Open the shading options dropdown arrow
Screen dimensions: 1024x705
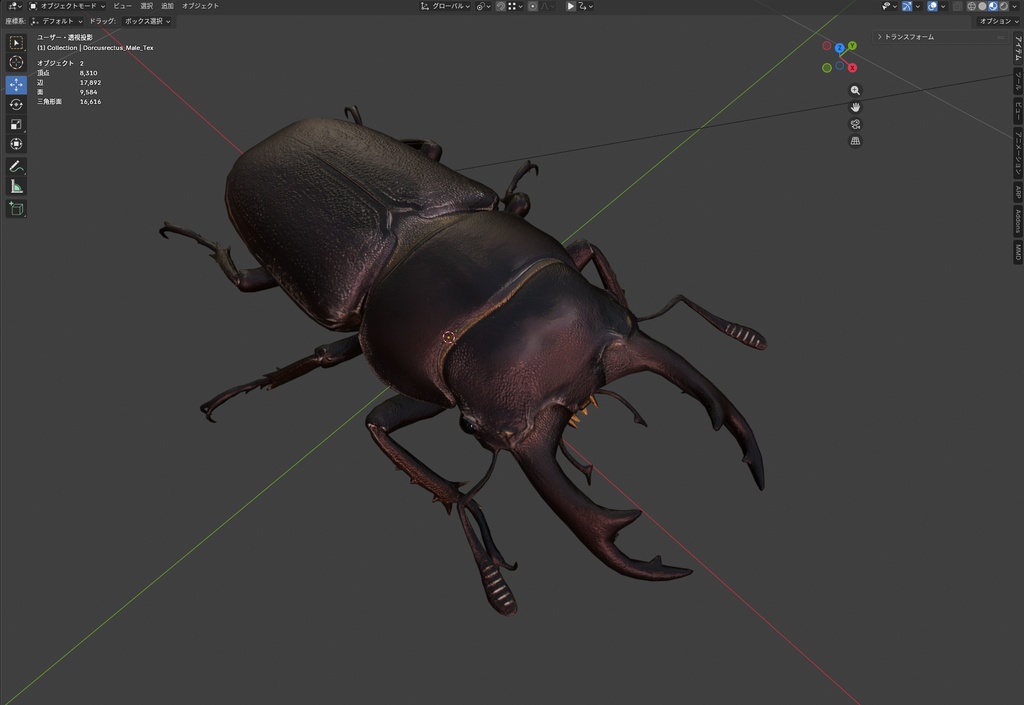[1014, 6]
